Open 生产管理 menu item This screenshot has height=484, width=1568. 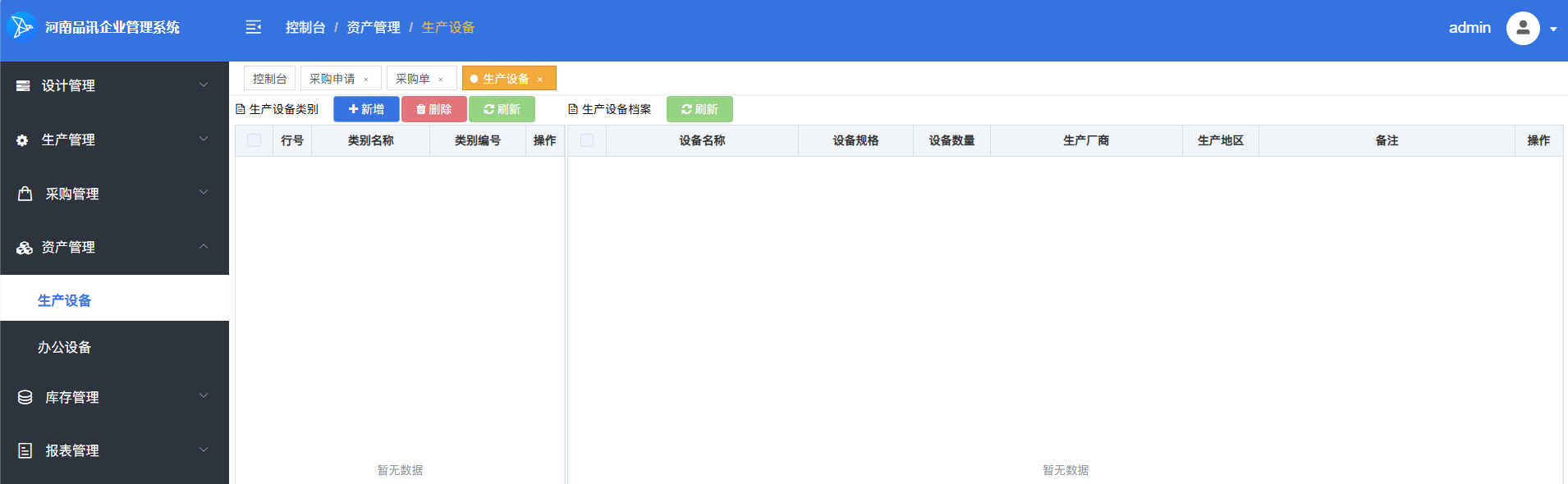point(114,140)
